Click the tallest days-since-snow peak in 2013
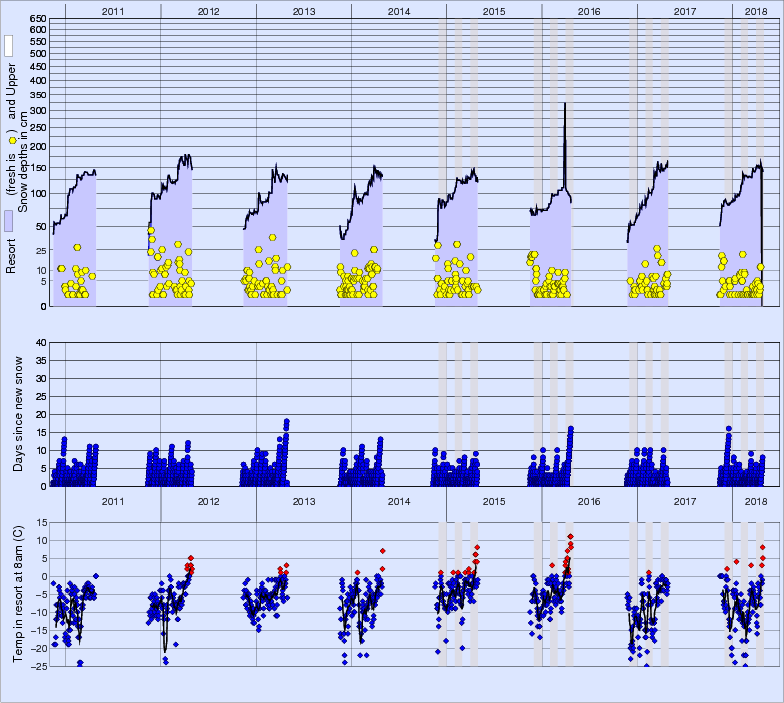784x703 pixels. click(286, 422)
